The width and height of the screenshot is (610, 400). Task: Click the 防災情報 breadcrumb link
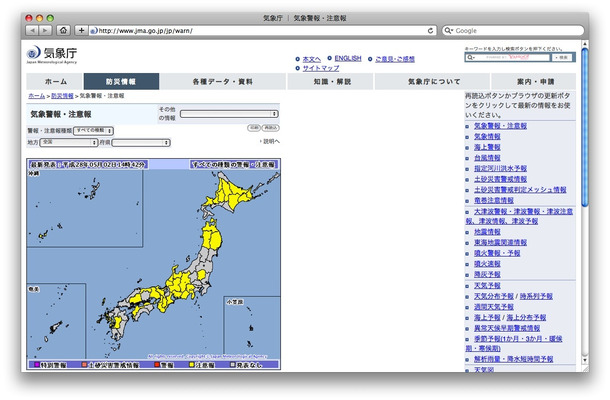pos(62,96)
